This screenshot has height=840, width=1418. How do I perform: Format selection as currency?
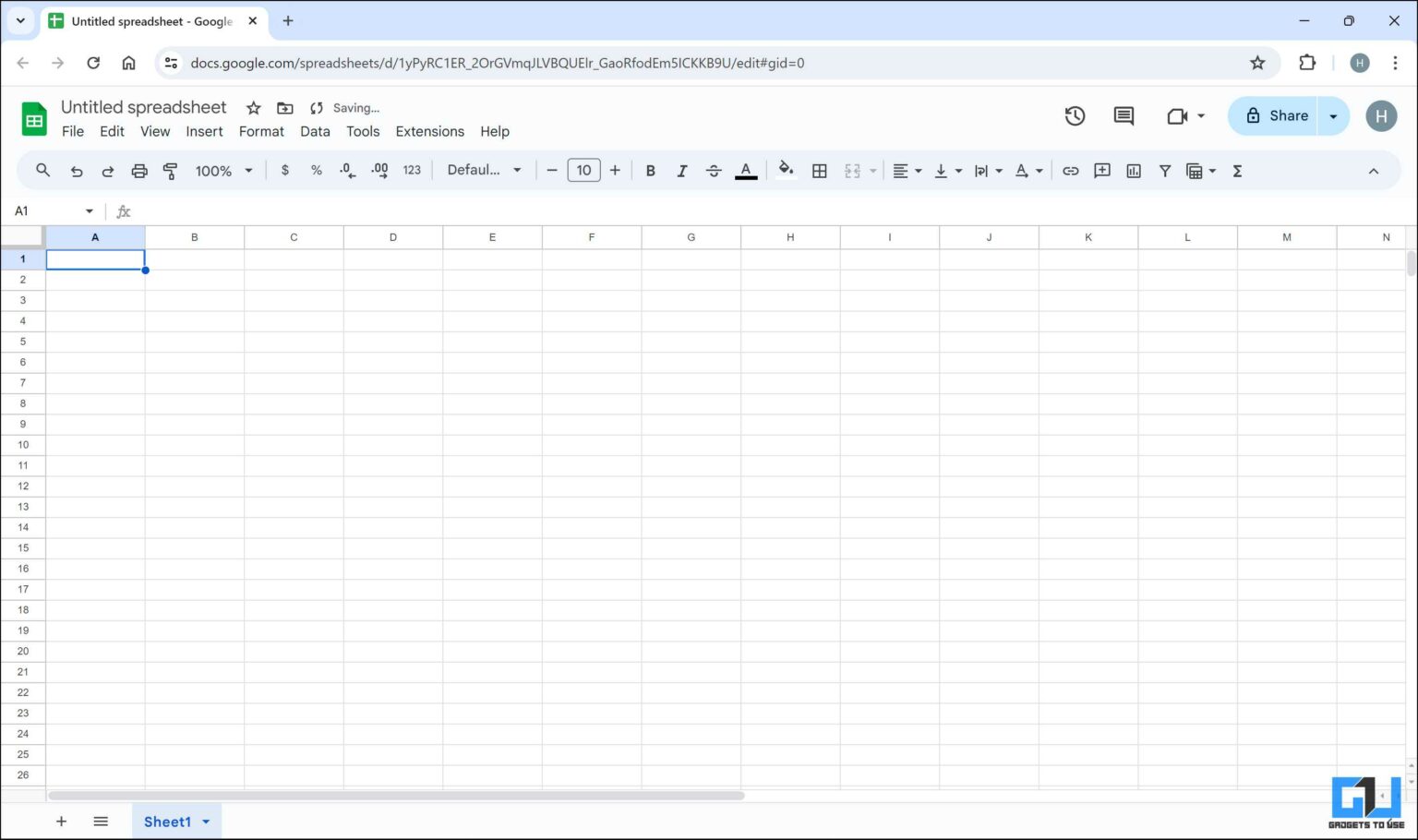[284, 170]
